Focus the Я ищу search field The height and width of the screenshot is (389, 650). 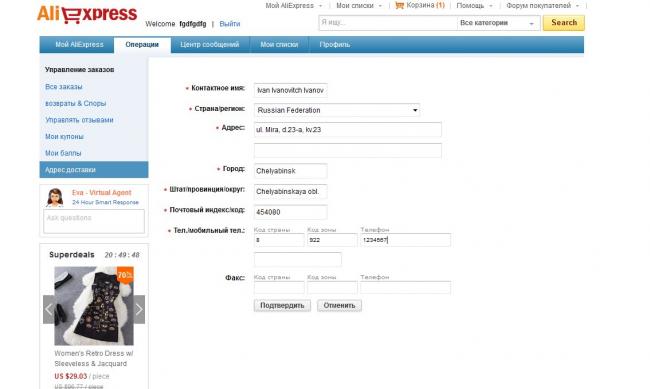(x=388, y=23)
